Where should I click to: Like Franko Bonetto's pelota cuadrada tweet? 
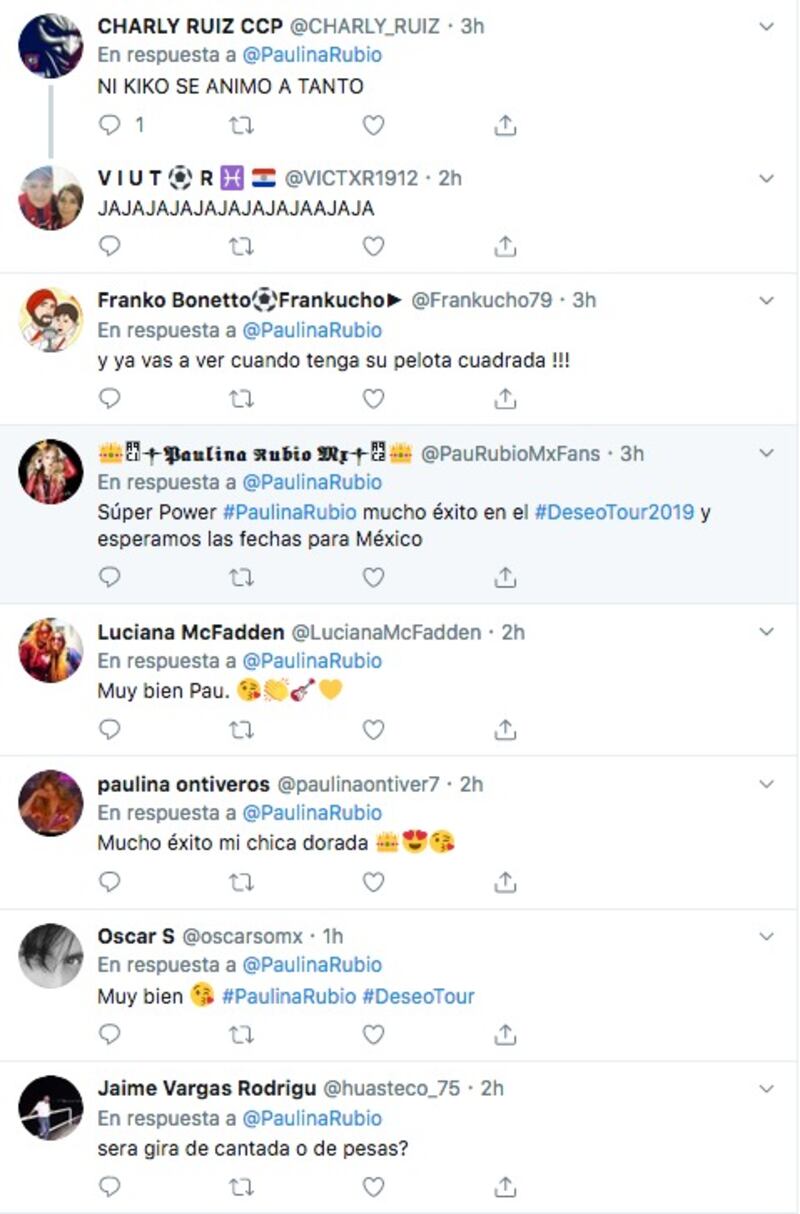point(373,398)
